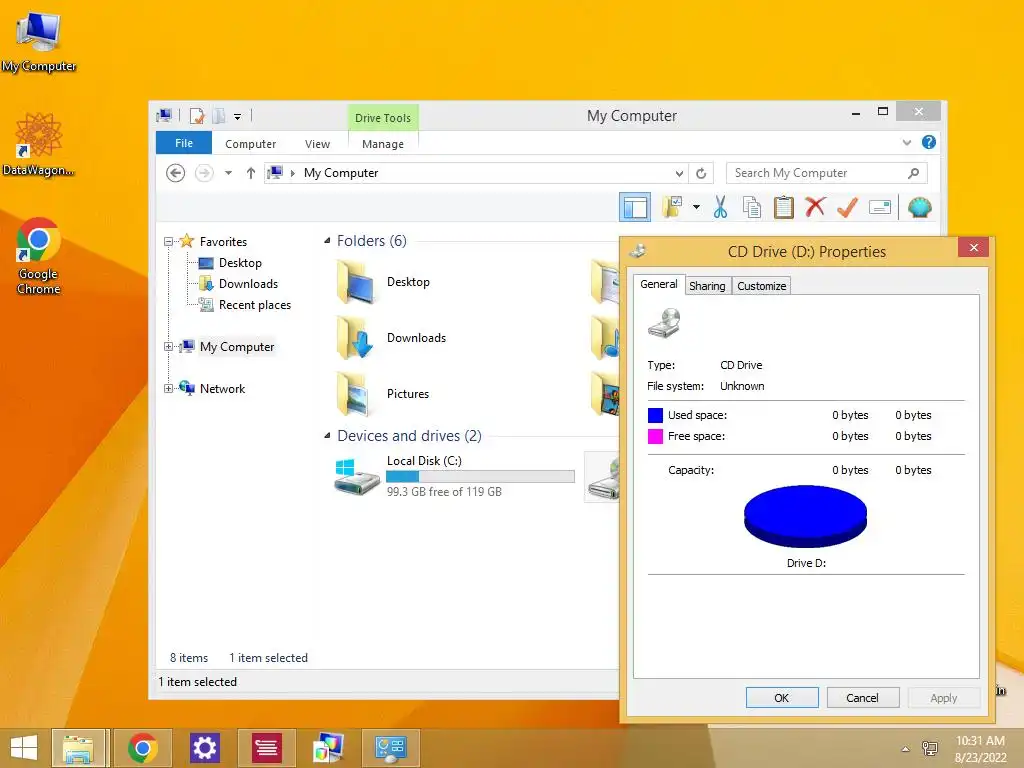Click the red lined taskbar app icon
The height and width of the screenshot is (768, 1024).
pyautogui.click(x=266, y=748)
